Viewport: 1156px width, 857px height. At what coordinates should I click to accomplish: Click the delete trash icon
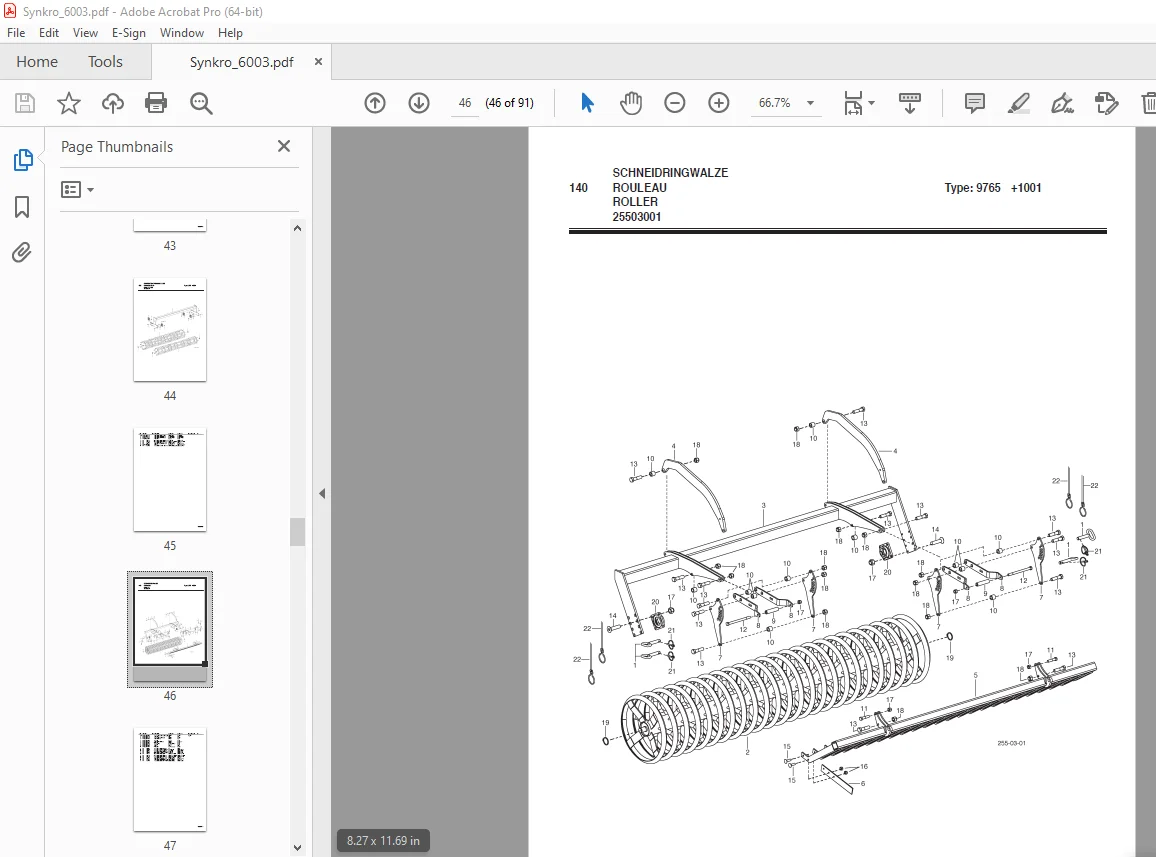1149,103
